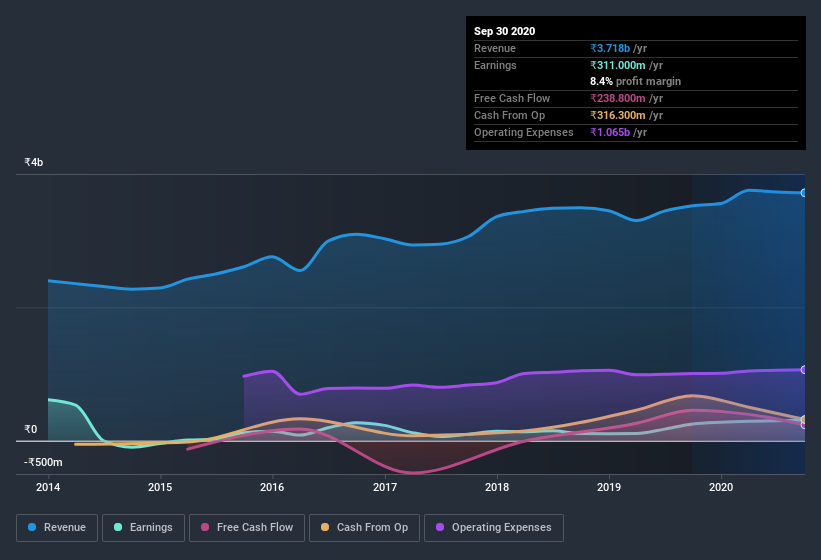821x560 pixels.
Task: Click the 2016 x-axis label
Action: [272, 487]
